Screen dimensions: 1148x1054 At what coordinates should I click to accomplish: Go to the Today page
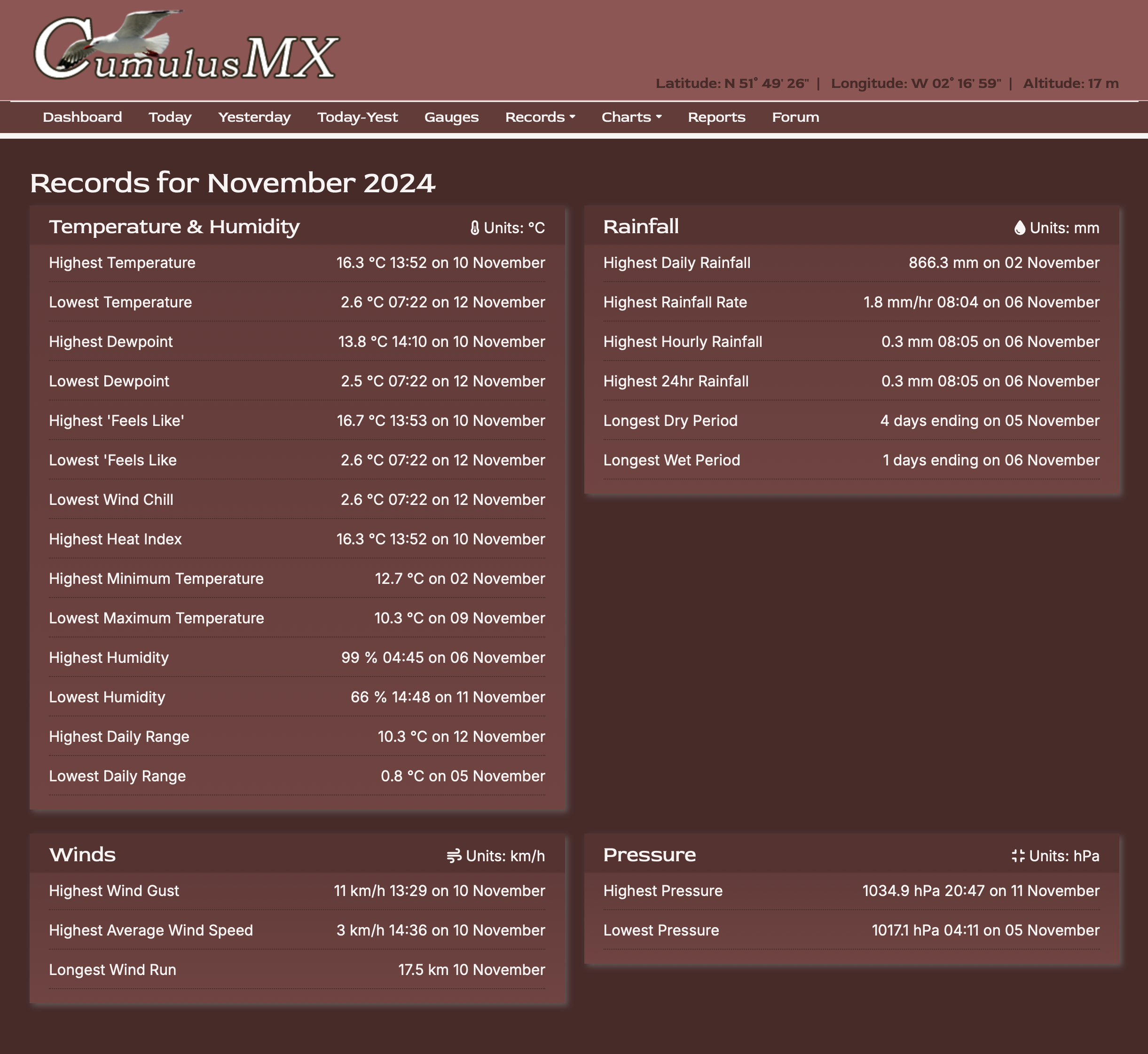pyautogui.click(x=170, y=118)
